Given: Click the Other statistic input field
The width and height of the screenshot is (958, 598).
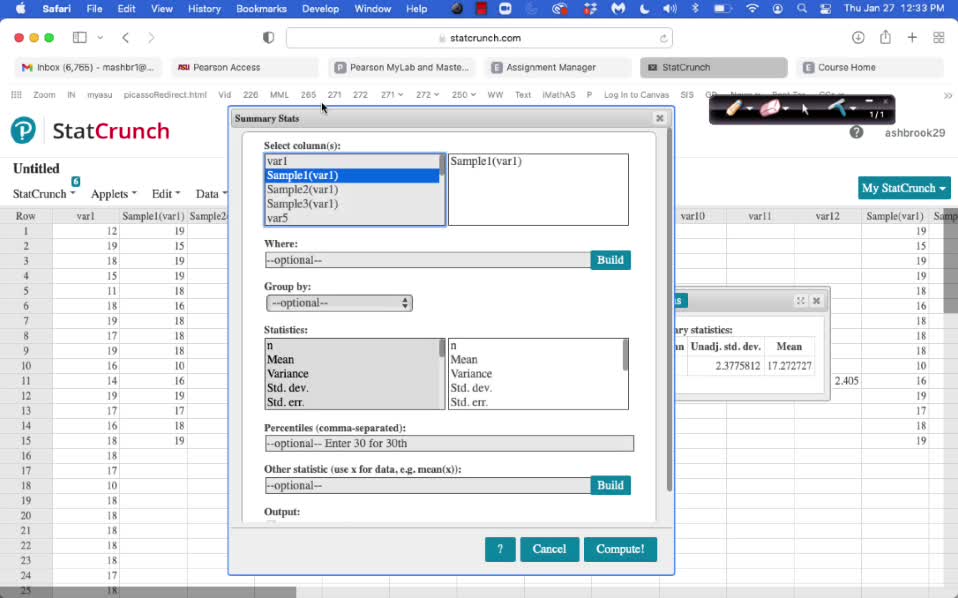Looking at the screenshot, I should [428, 486].
